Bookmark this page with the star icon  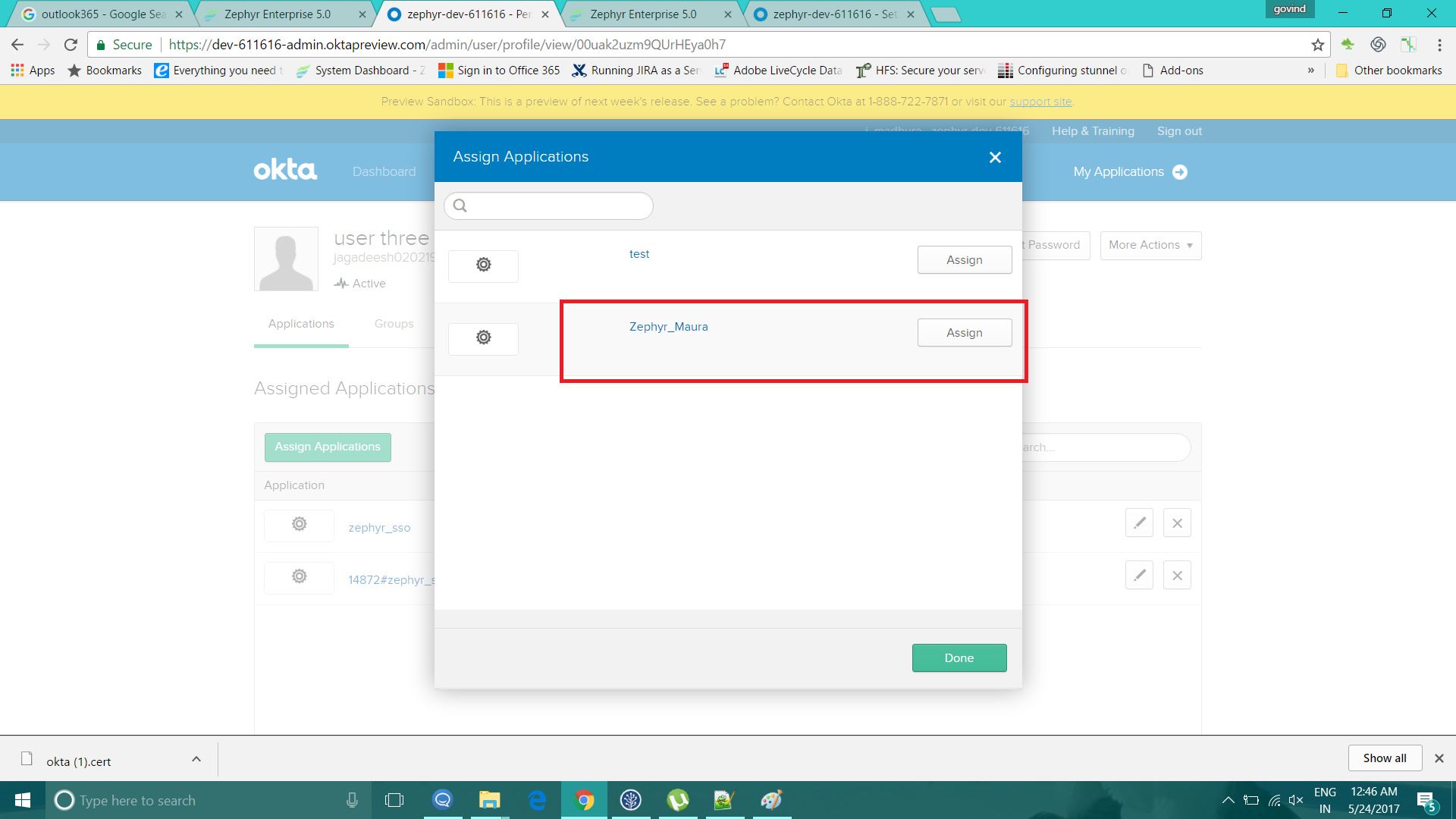point(1318,45)
